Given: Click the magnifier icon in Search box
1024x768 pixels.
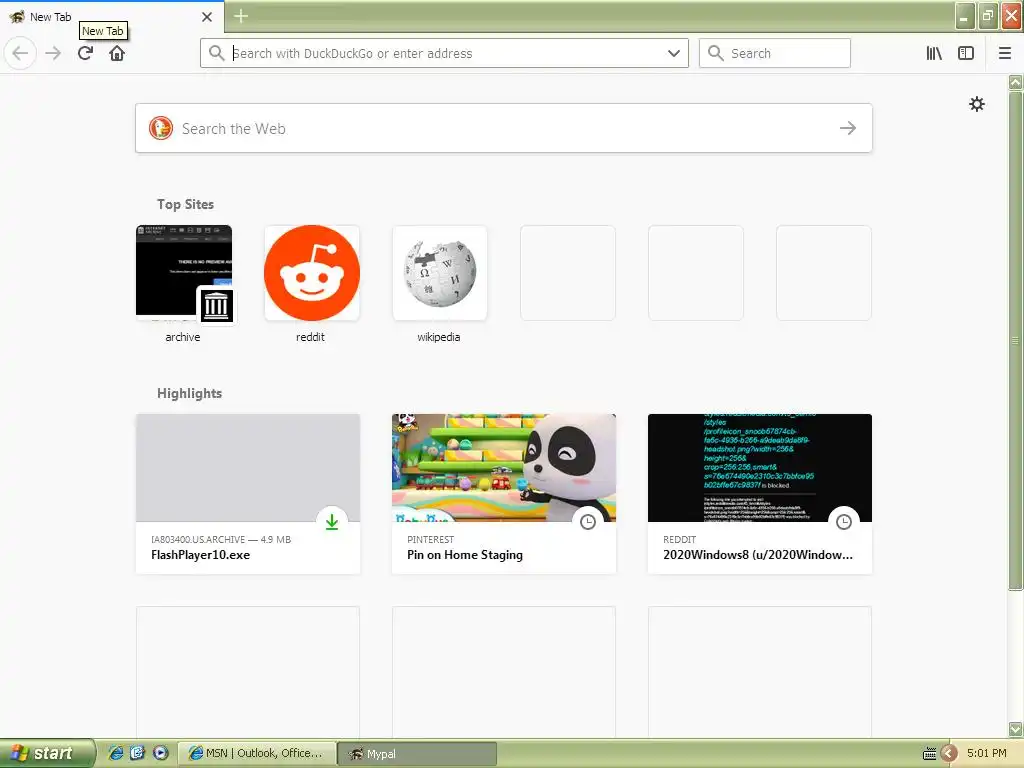Looking at the screenshot, I should tap(716, 53).
